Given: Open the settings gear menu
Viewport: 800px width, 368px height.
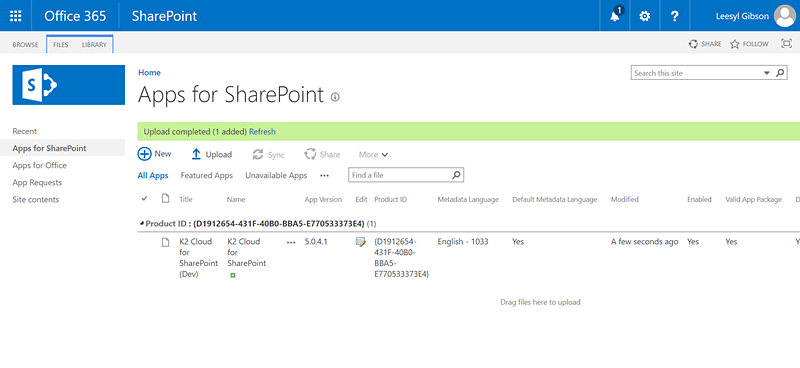Looking at the screenshot, I should (645, 16).
